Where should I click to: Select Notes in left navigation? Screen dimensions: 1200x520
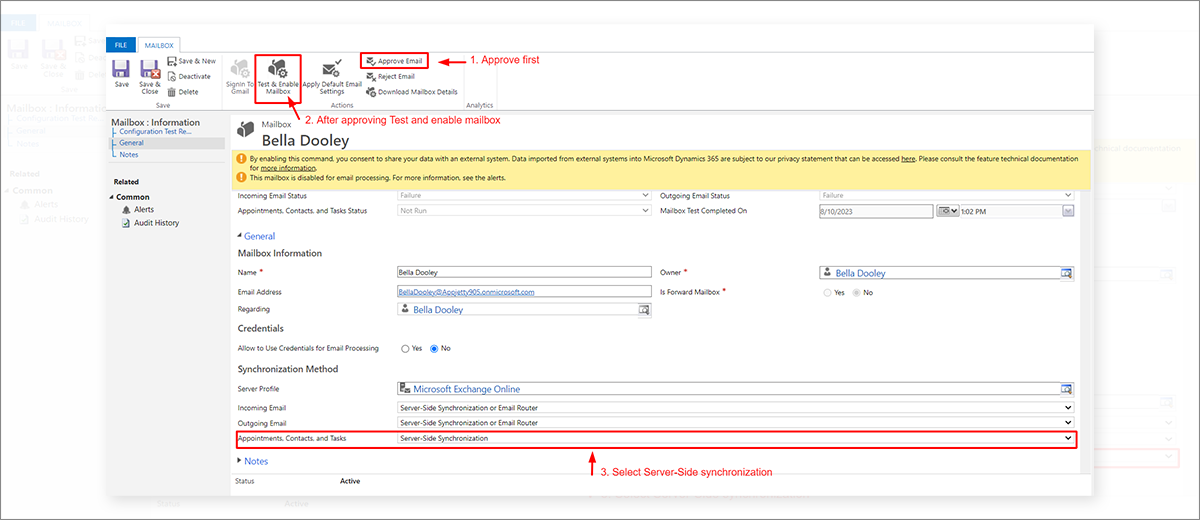pyautogui.click(x=129, y=155)
